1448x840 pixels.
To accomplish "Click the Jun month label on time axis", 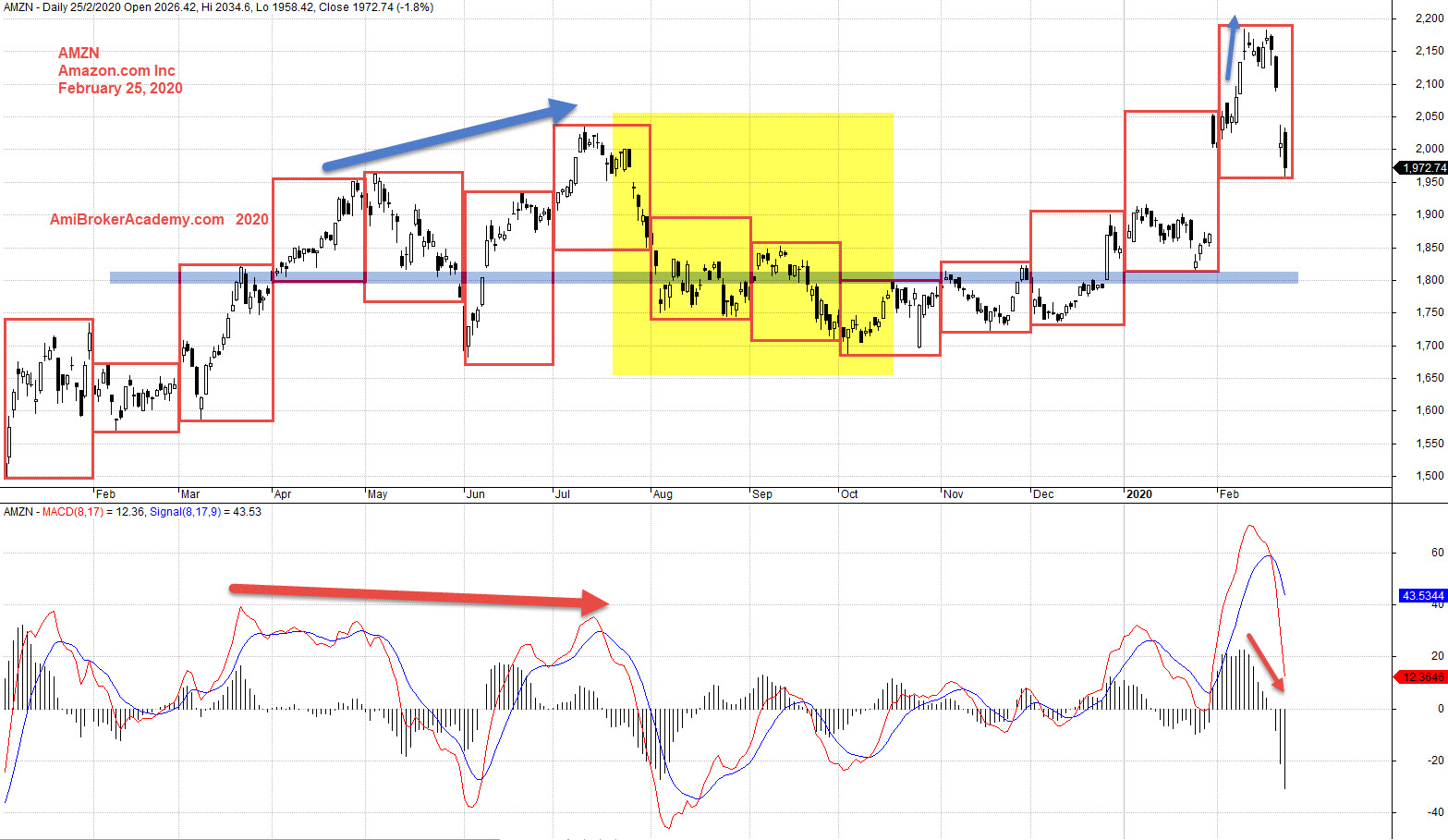I will pyautogui.click(x=476, y=494).
